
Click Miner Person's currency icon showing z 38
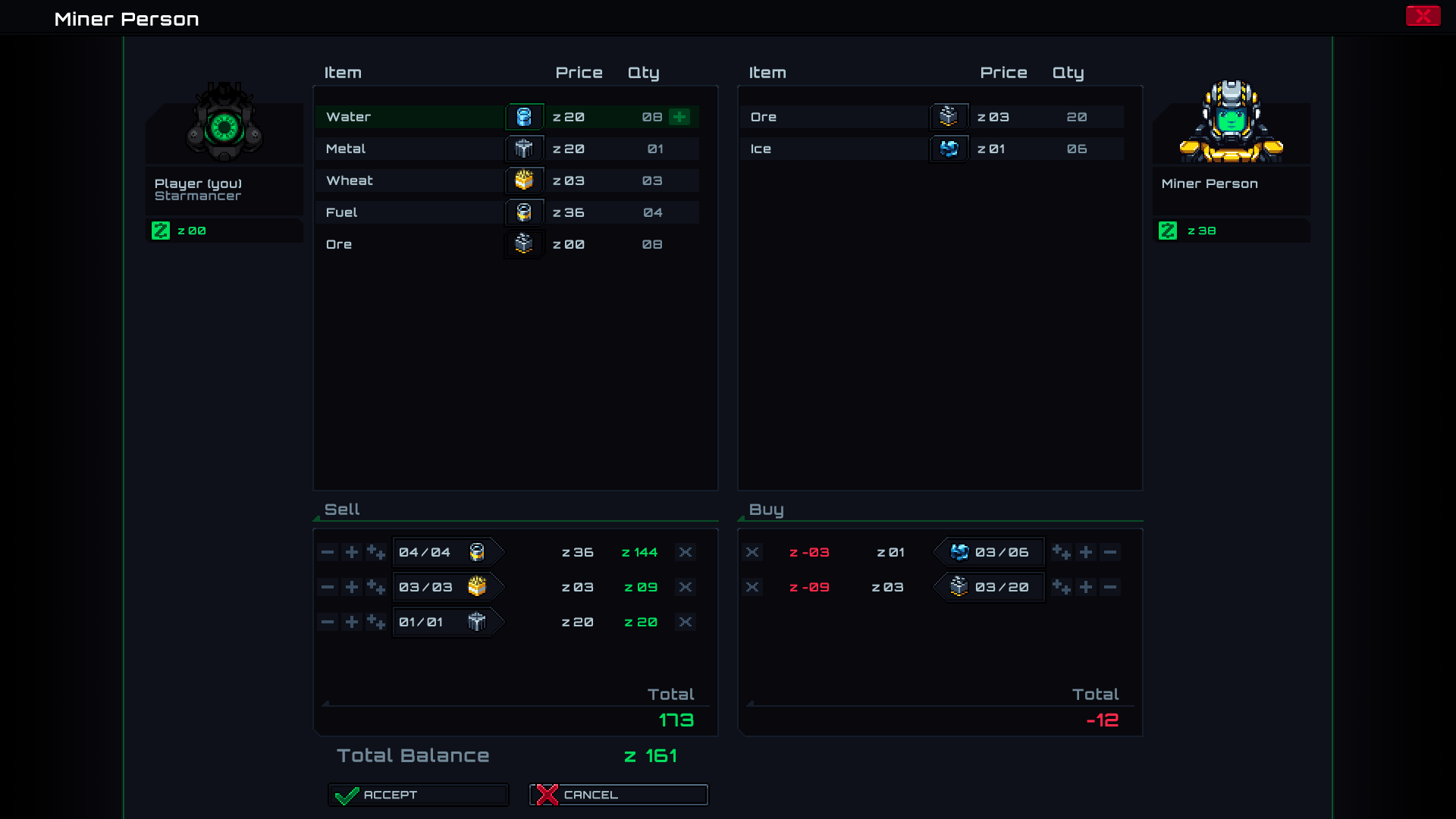[1166, 231]
